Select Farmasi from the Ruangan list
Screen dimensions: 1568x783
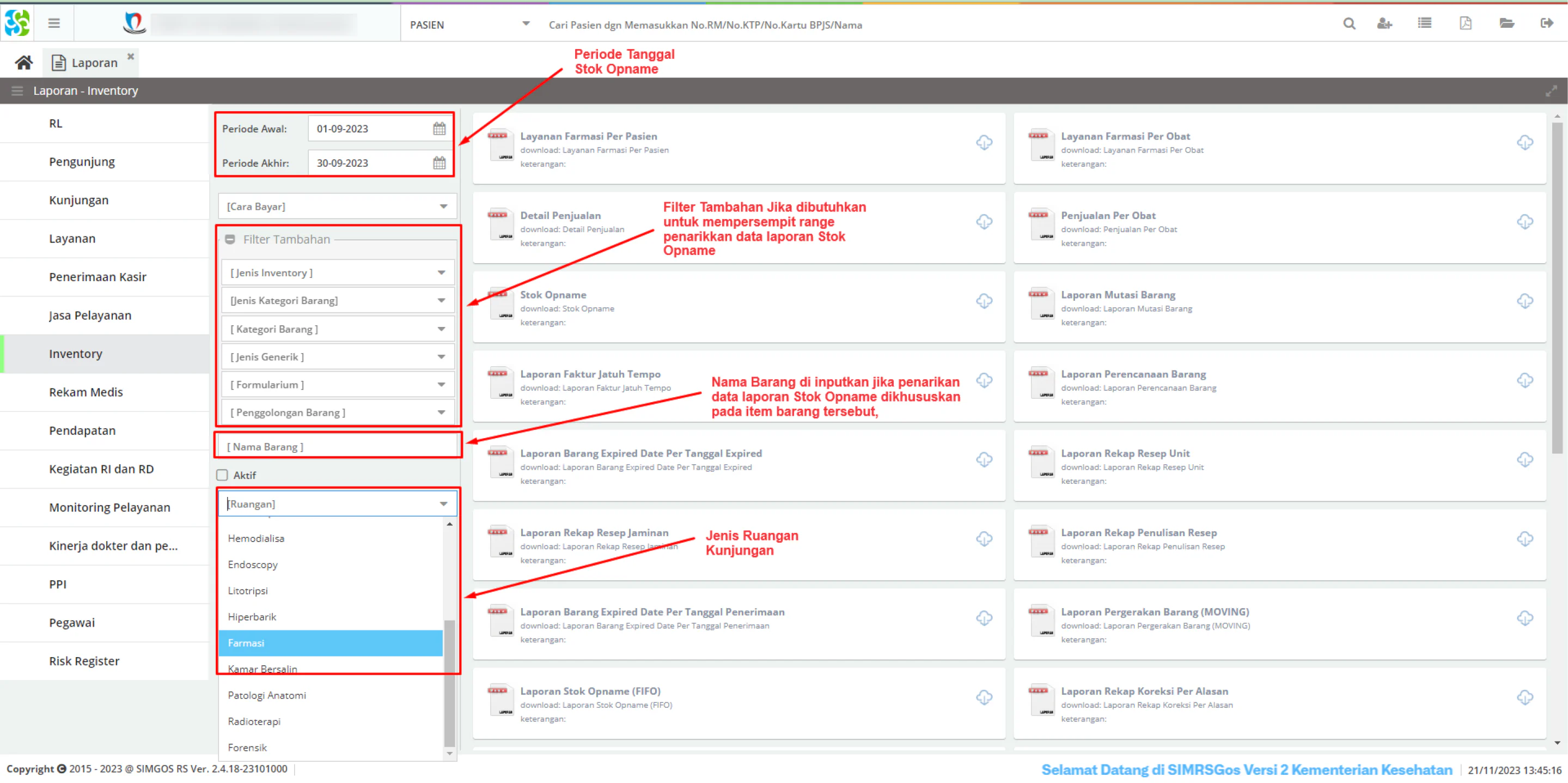coord(331,643)
